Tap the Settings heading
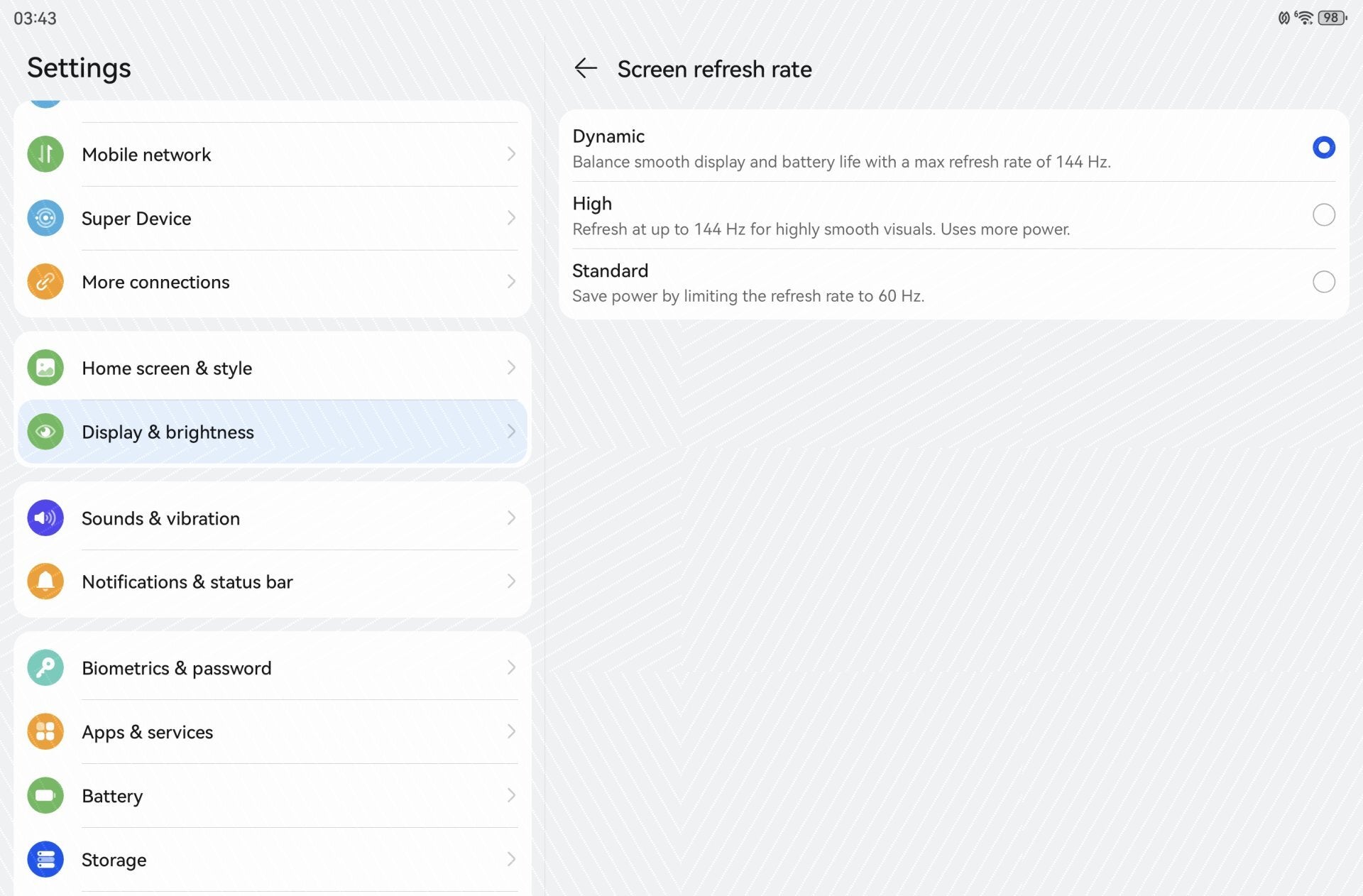 tap(79, 68)
